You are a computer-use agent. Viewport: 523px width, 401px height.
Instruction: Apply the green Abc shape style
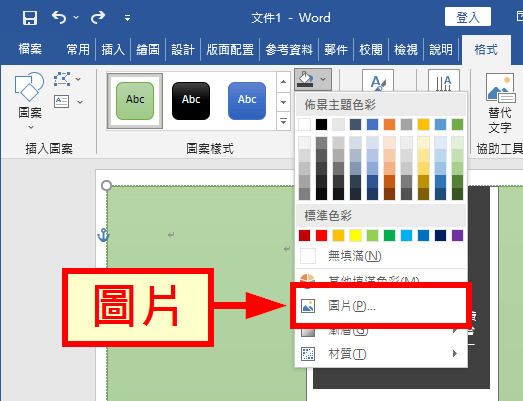pos(135,101)
